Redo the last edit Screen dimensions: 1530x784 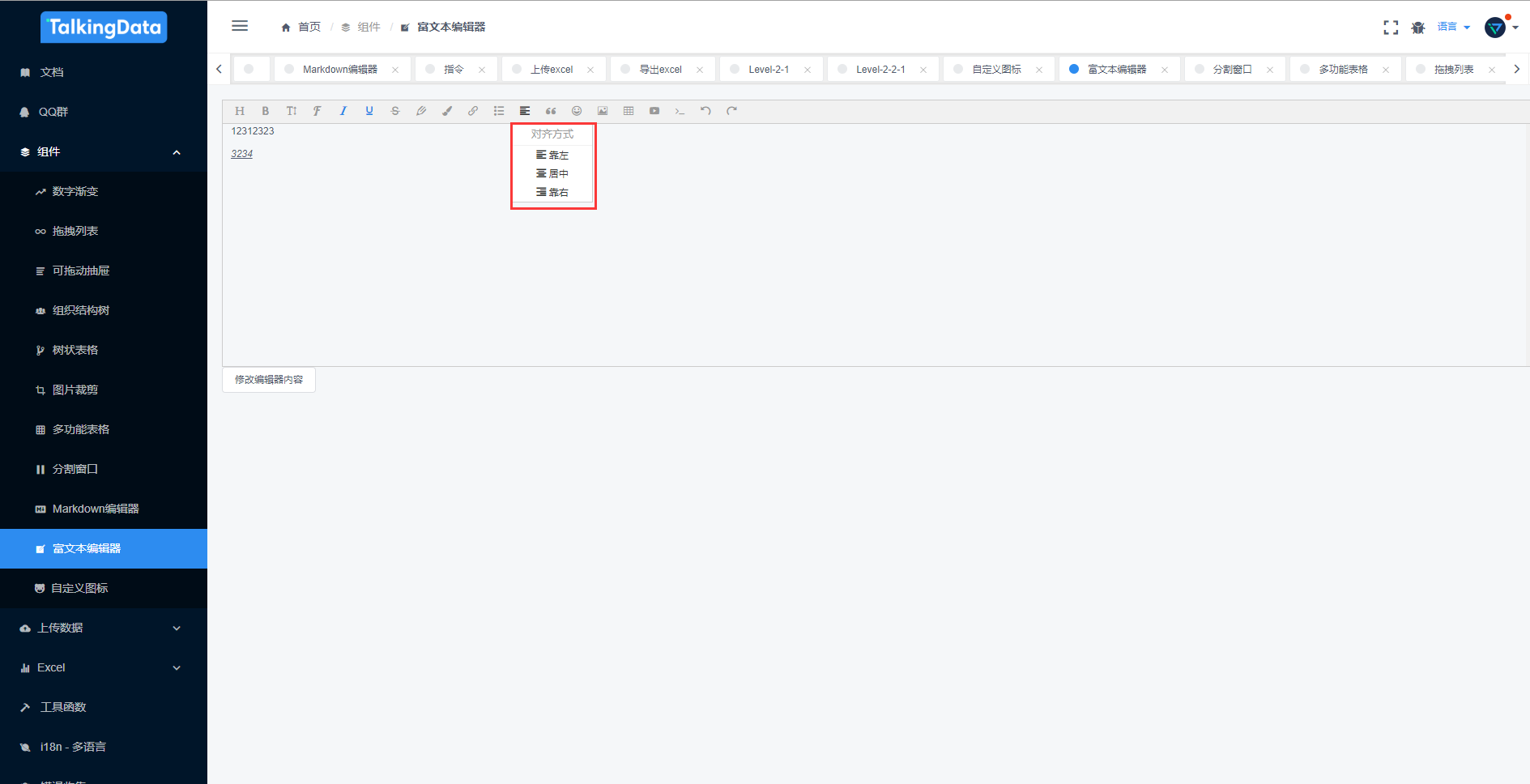click(732, 111)
